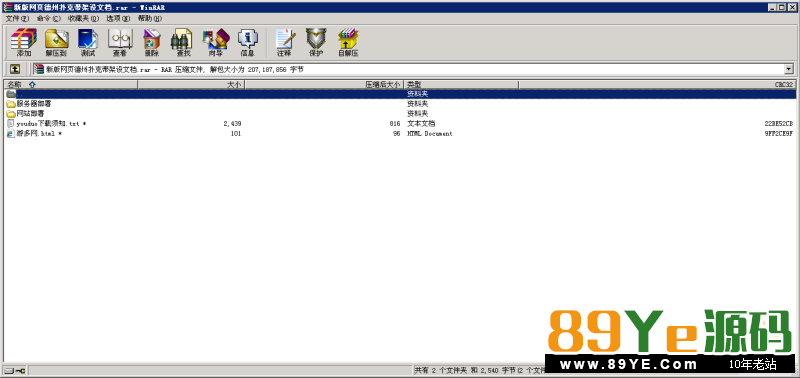Viewport: 800px width, 378px height.
Task: Select the 服务器部署 folder
Action: pyautogui.click(x=29, y=104)
